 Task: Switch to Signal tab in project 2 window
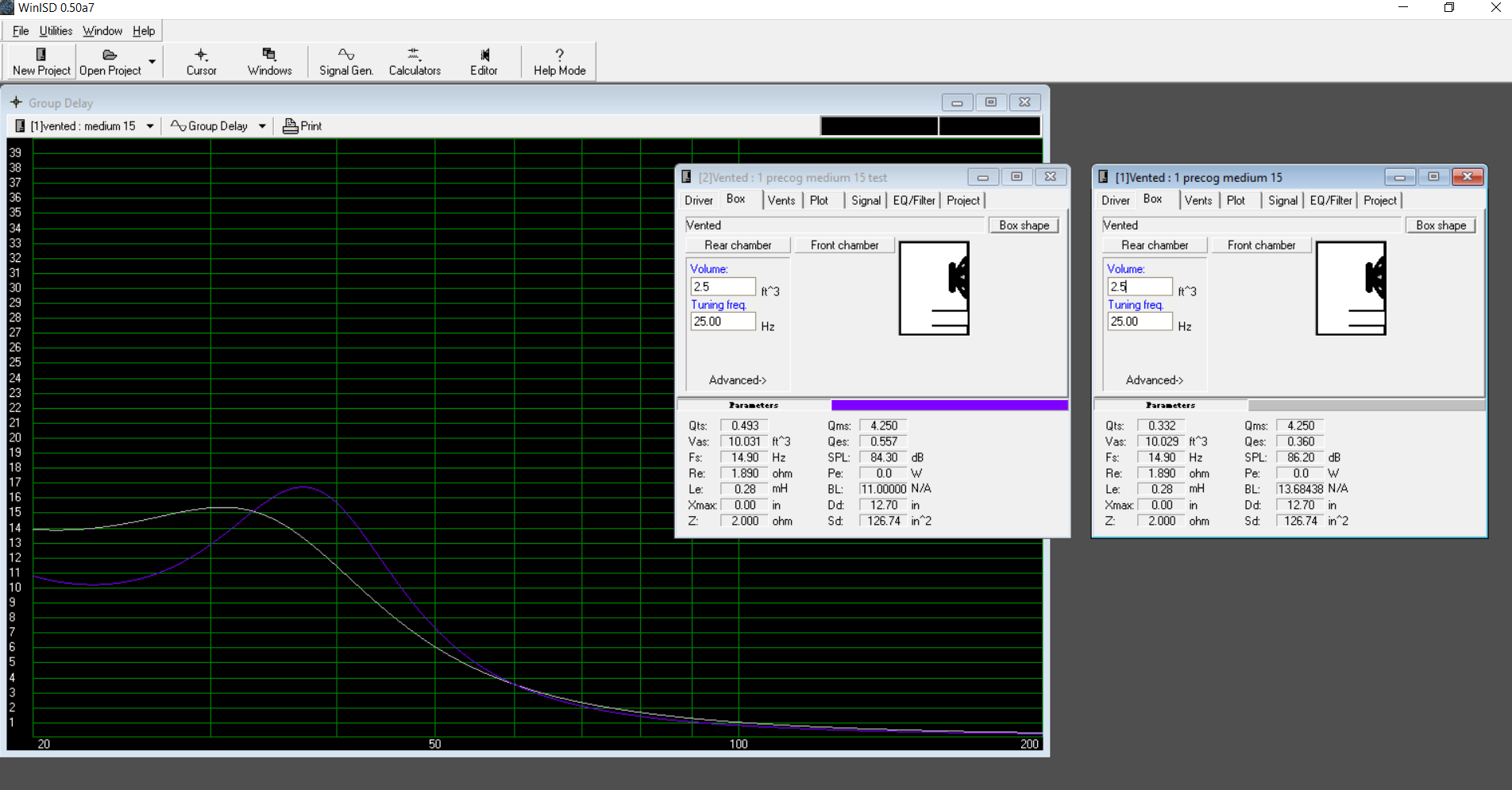(866, 200)
